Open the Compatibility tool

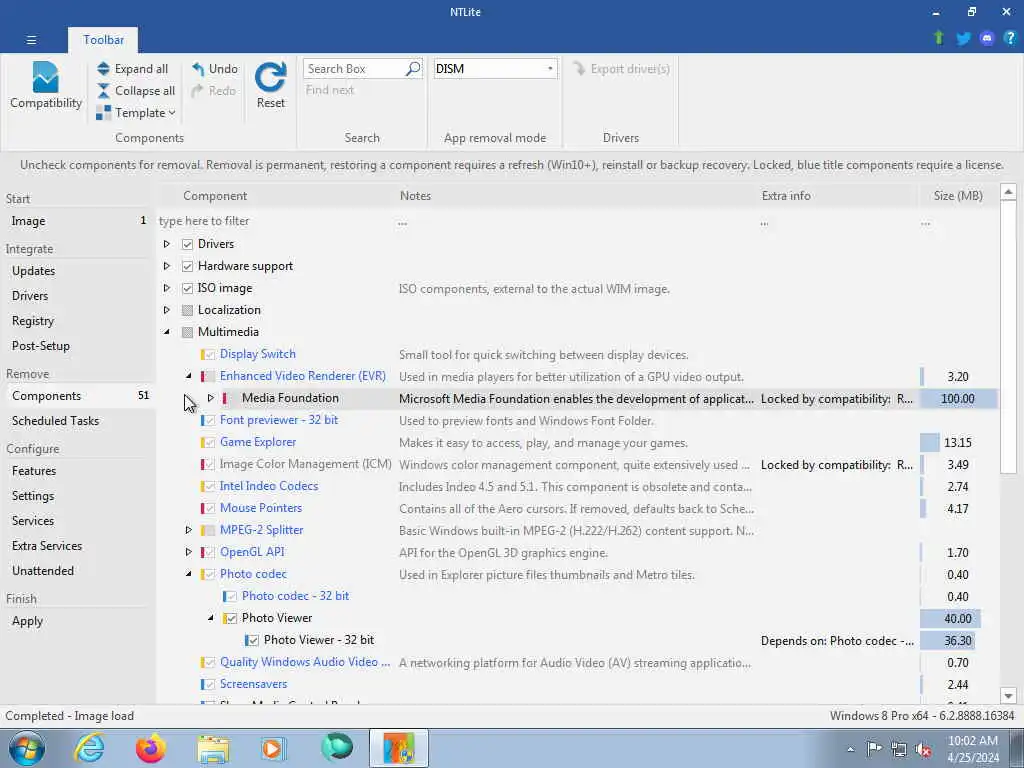(46, 86)
